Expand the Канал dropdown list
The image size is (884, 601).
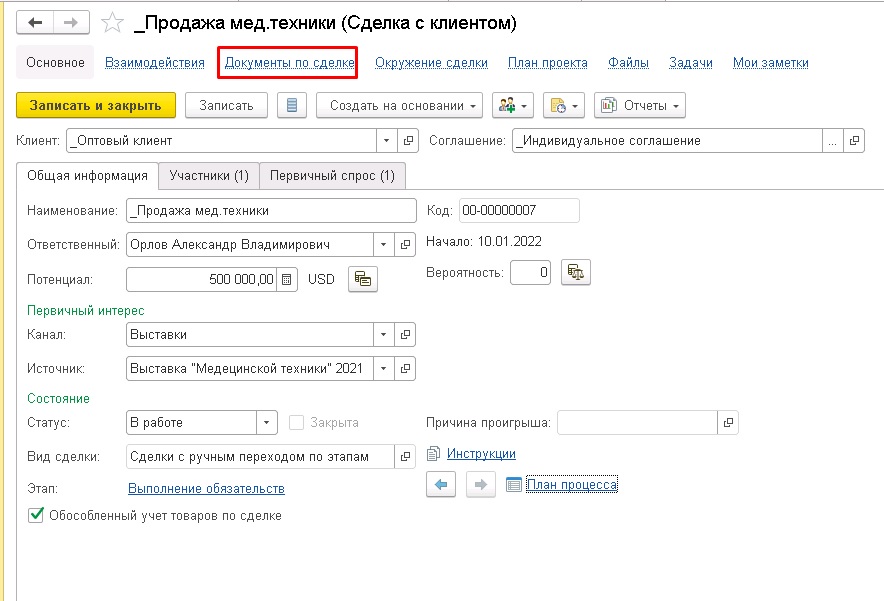pos(384,334)
